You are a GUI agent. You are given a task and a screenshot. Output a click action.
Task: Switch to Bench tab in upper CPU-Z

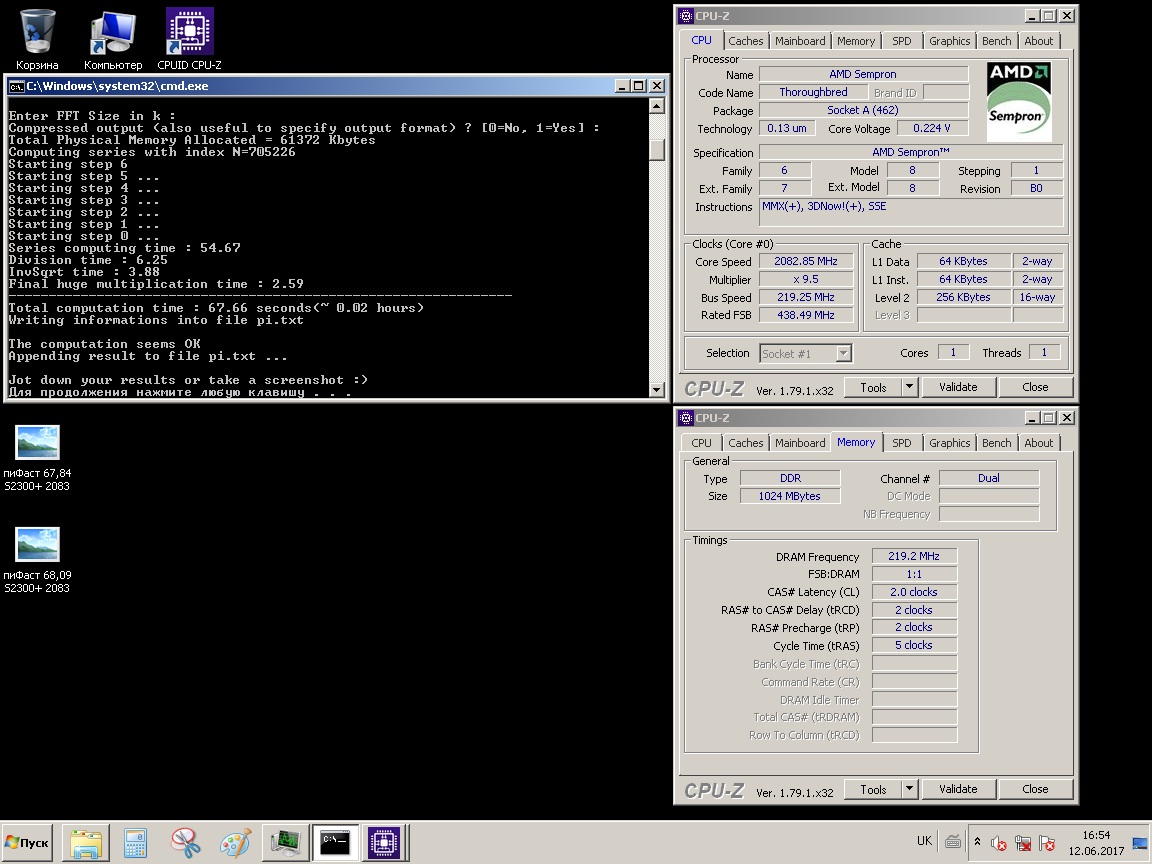coord(996,41)
